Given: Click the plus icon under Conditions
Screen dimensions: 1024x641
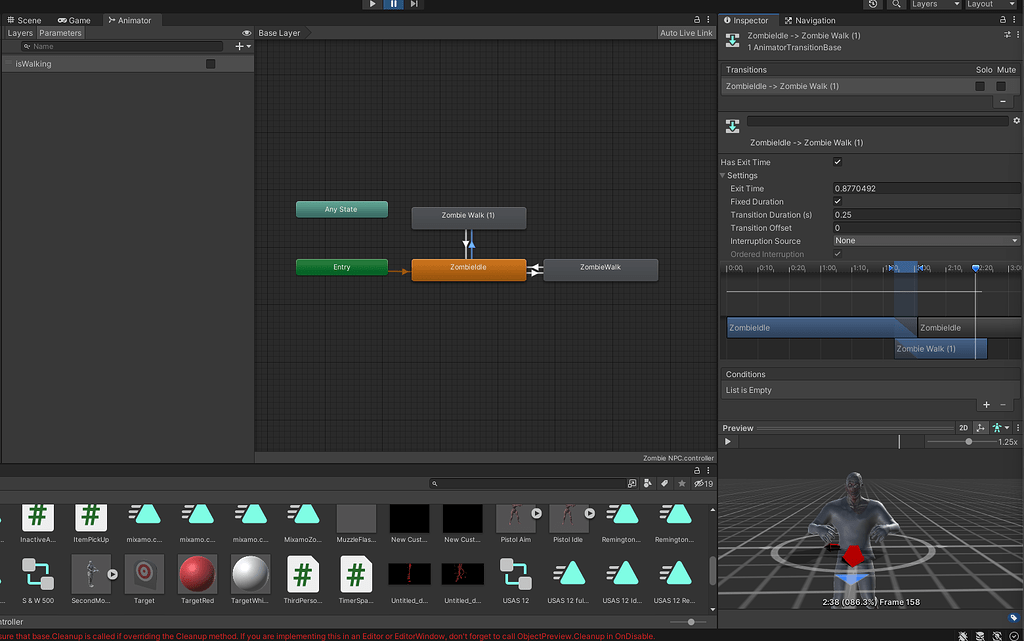Looking at the screenshot, I should tap(986, 405).
